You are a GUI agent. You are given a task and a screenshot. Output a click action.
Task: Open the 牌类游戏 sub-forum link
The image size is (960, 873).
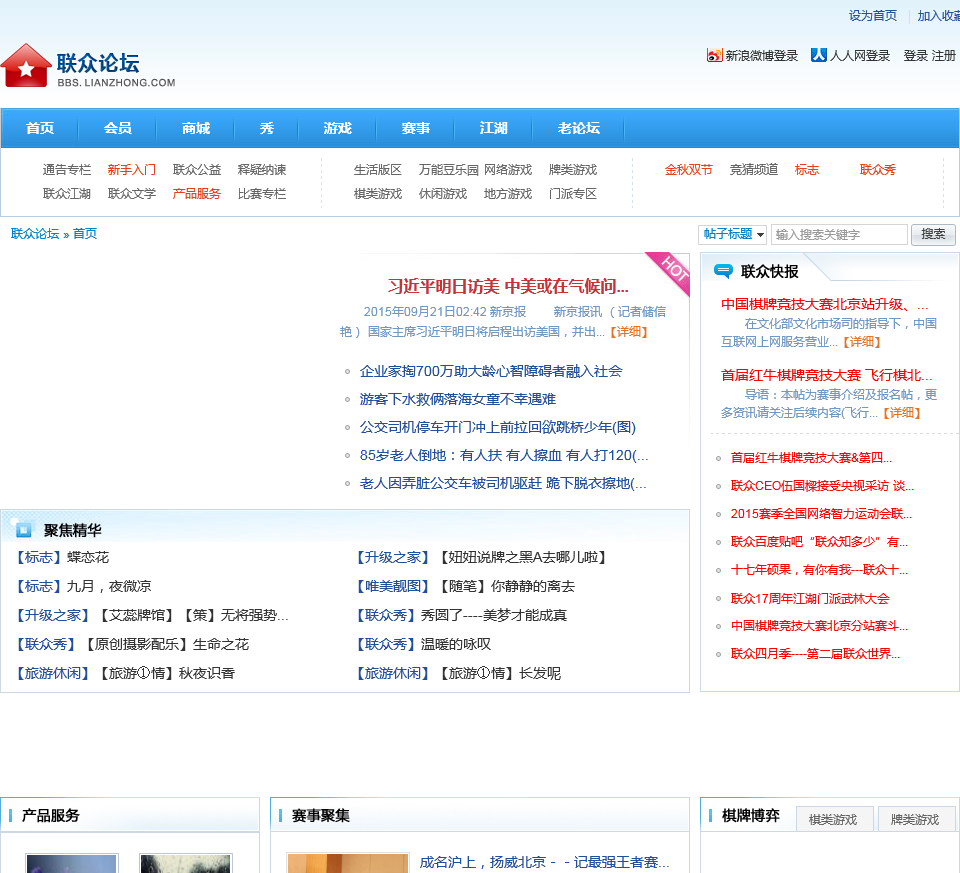pyautogui.click(x=572, y=170)
